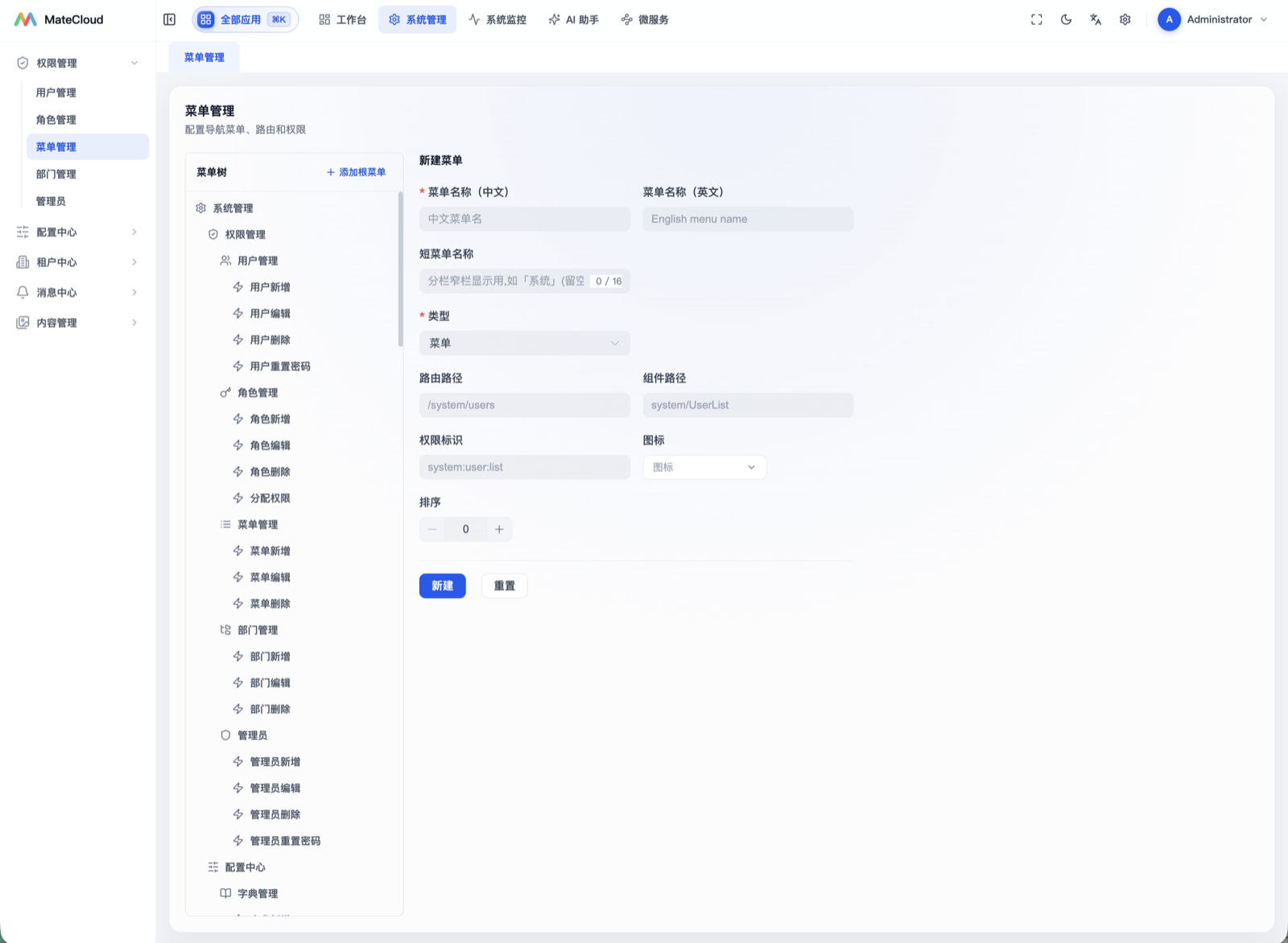This screenshot has width=1288, height=943.
Task: Expand the 配置中心 sidebar group chevron
Action: [x=134, y=232]
